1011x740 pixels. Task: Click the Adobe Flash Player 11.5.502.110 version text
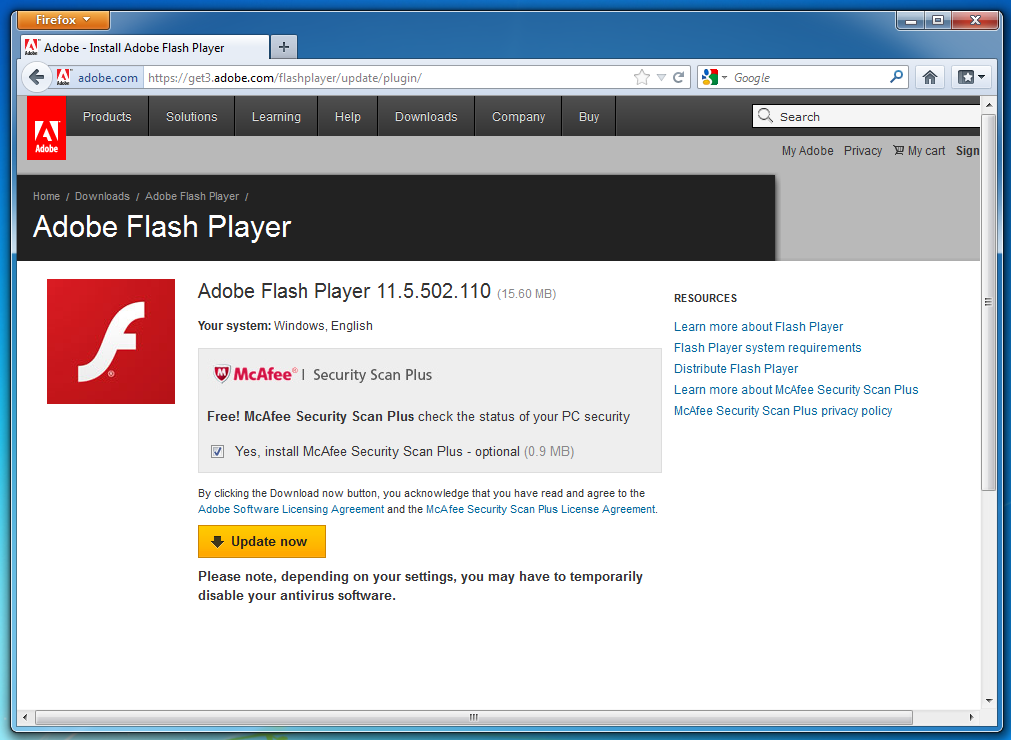pyautogui.click(x=344, y=291)
